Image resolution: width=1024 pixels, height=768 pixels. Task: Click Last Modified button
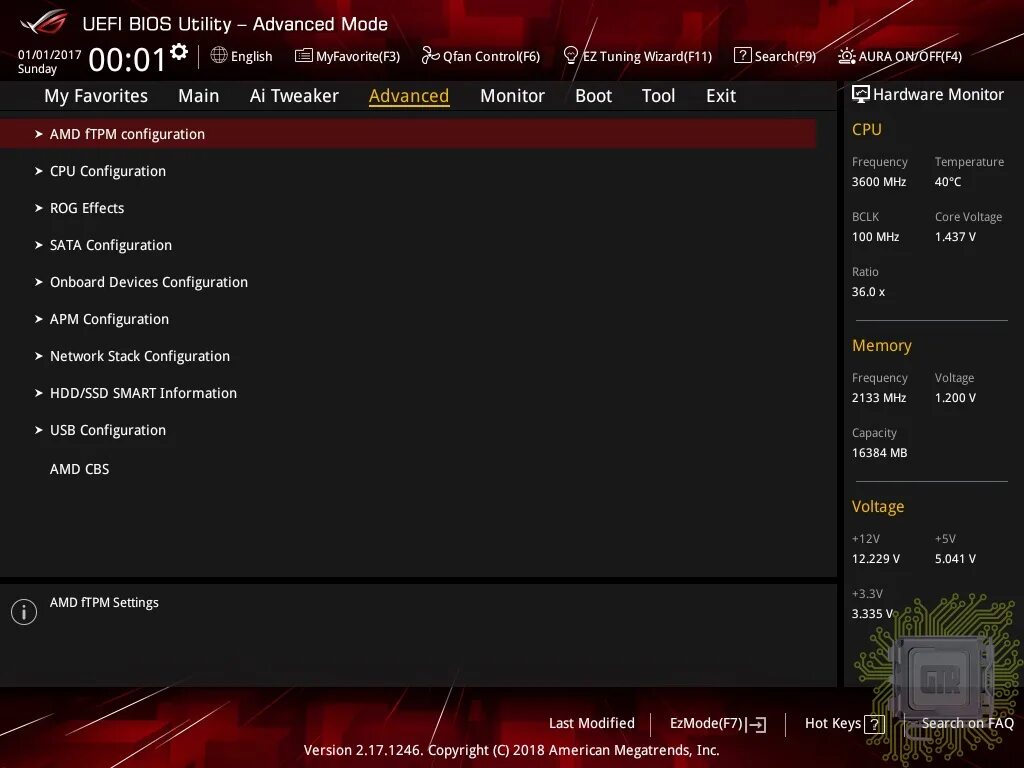point(592,723)
